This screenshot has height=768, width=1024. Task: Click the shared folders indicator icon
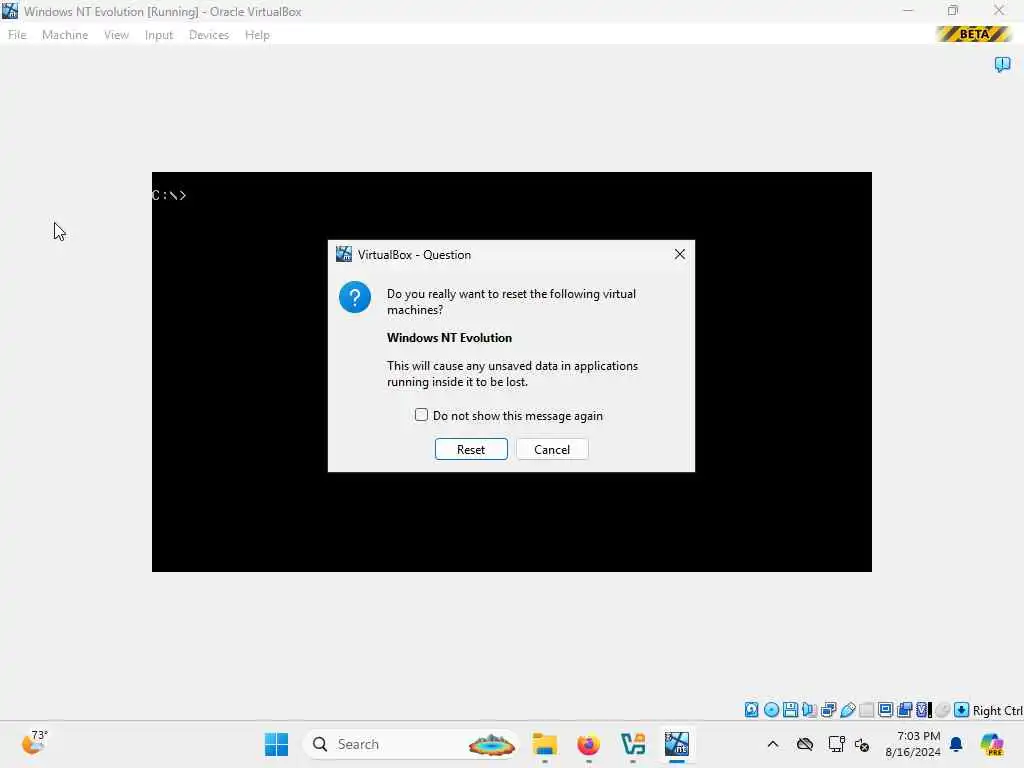pyautogui.click(x=867, y=710)
